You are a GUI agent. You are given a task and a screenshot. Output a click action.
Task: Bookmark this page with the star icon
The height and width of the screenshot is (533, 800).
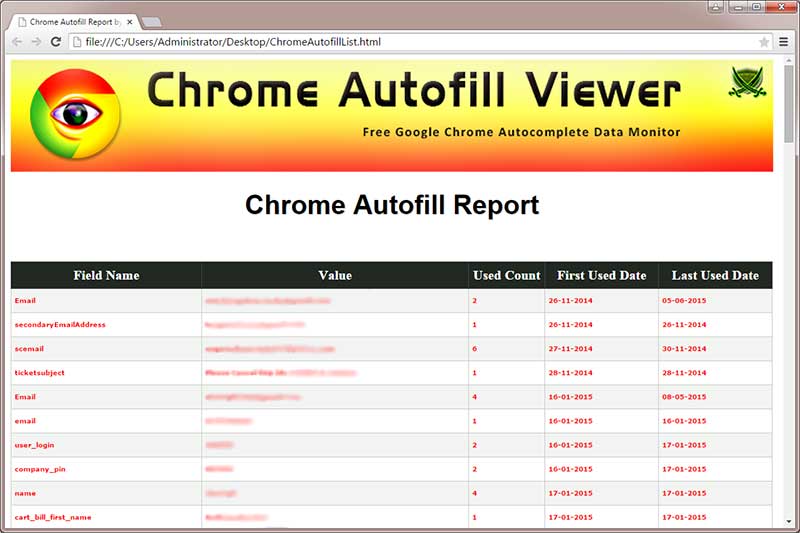tap(764, 42)
